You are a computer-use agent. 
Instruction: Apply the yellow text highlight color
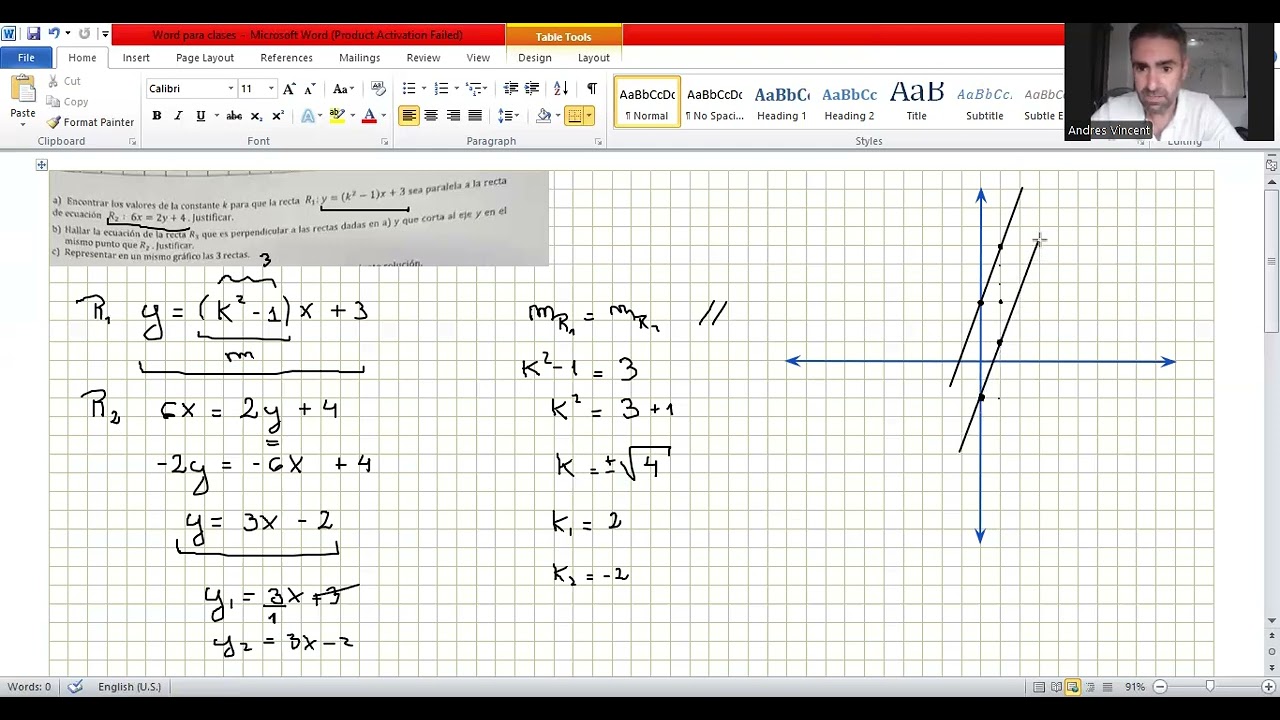pyautogui.click(x=337, y=116)
